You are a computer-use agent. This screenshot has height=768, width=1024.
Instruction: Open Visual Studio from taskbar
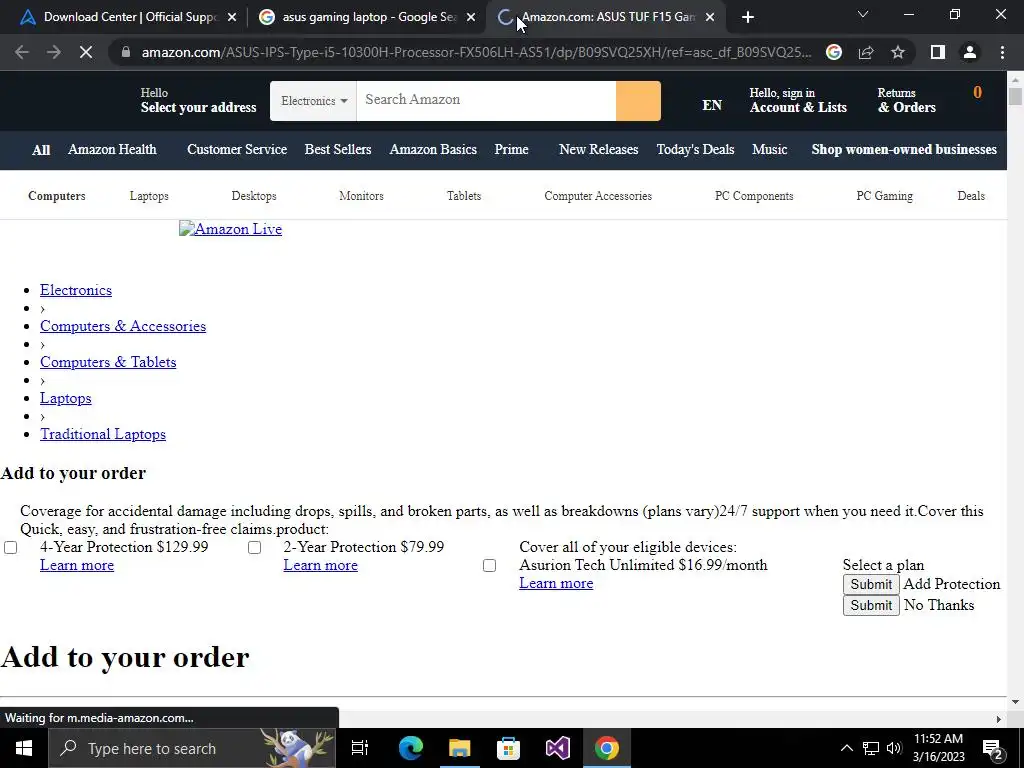coord(557,748)
